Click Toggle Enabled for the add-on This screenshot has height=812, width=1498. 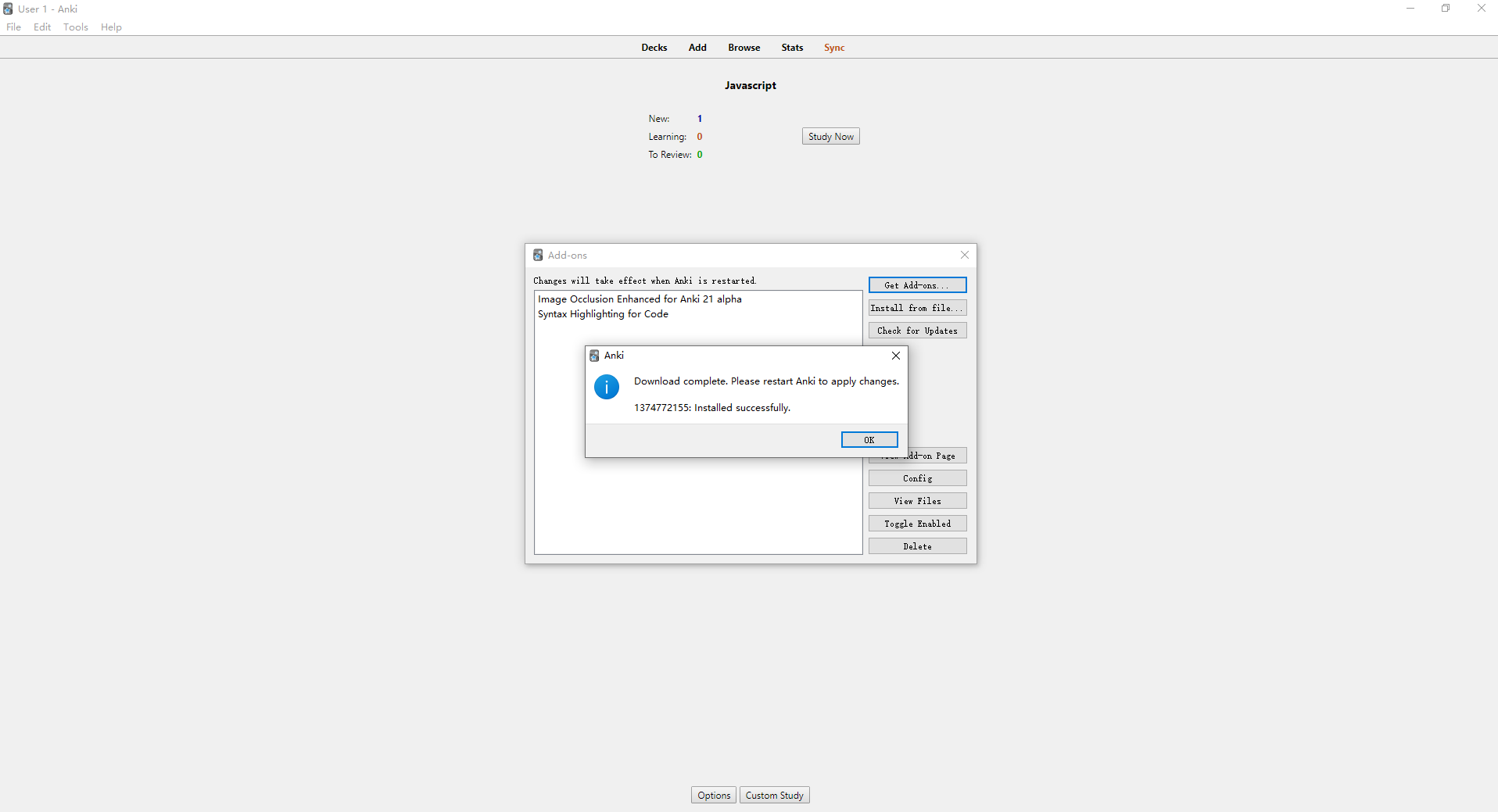tap(917, 524)
